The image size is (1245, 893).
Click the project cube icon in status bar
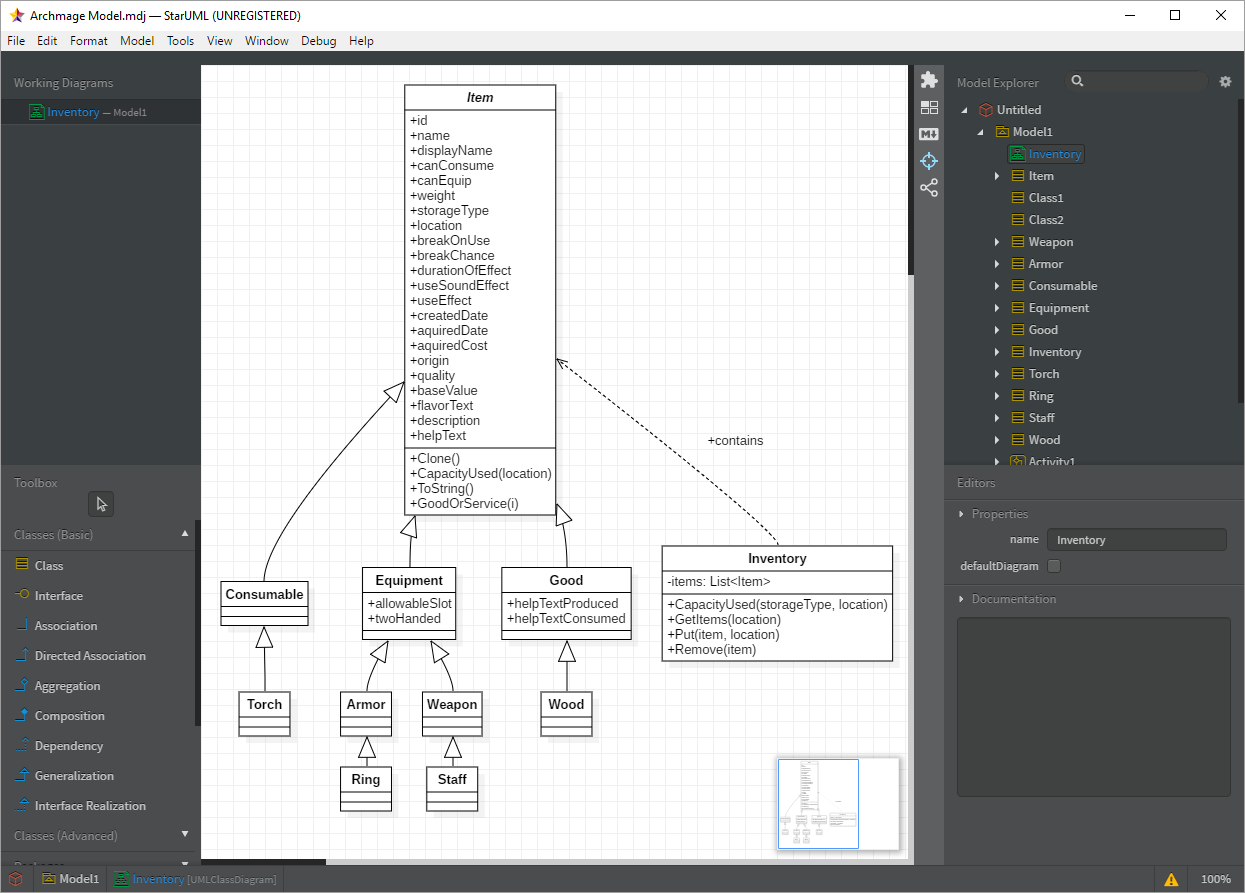pos(16,879)
